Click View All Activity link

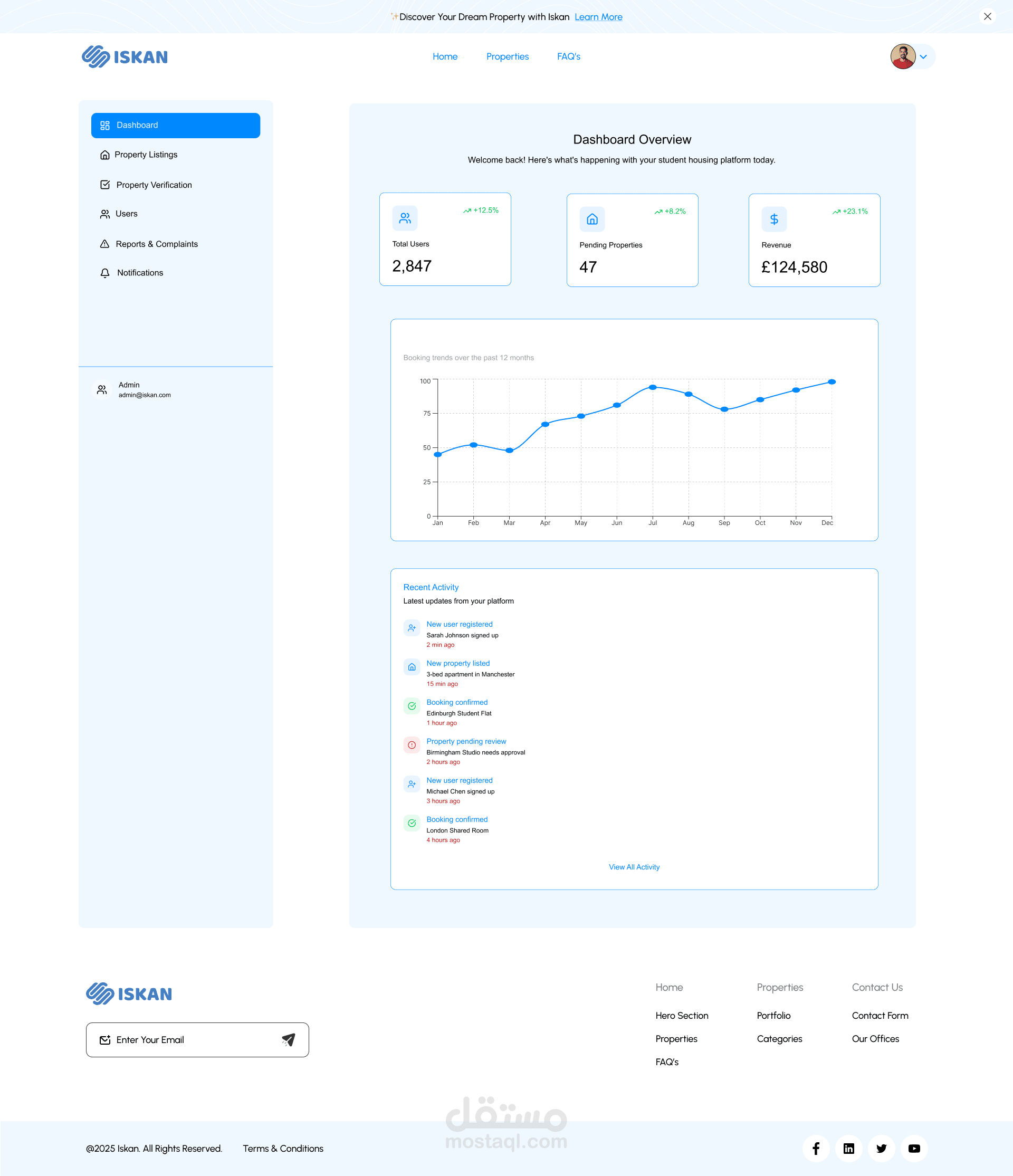[634, 867]
